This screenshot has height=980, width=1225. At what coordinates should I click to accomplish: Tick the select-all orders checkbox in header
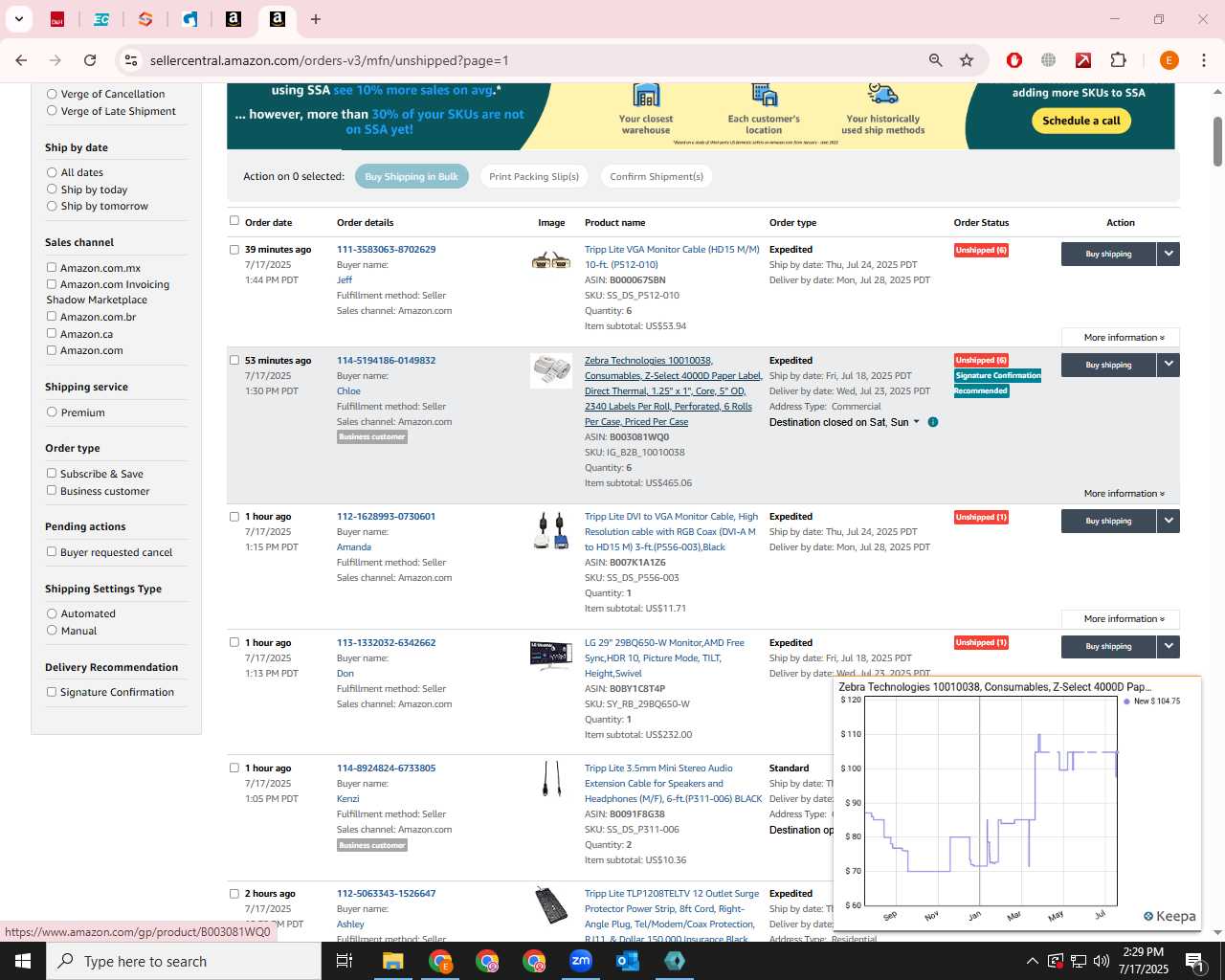click(234, 221)
